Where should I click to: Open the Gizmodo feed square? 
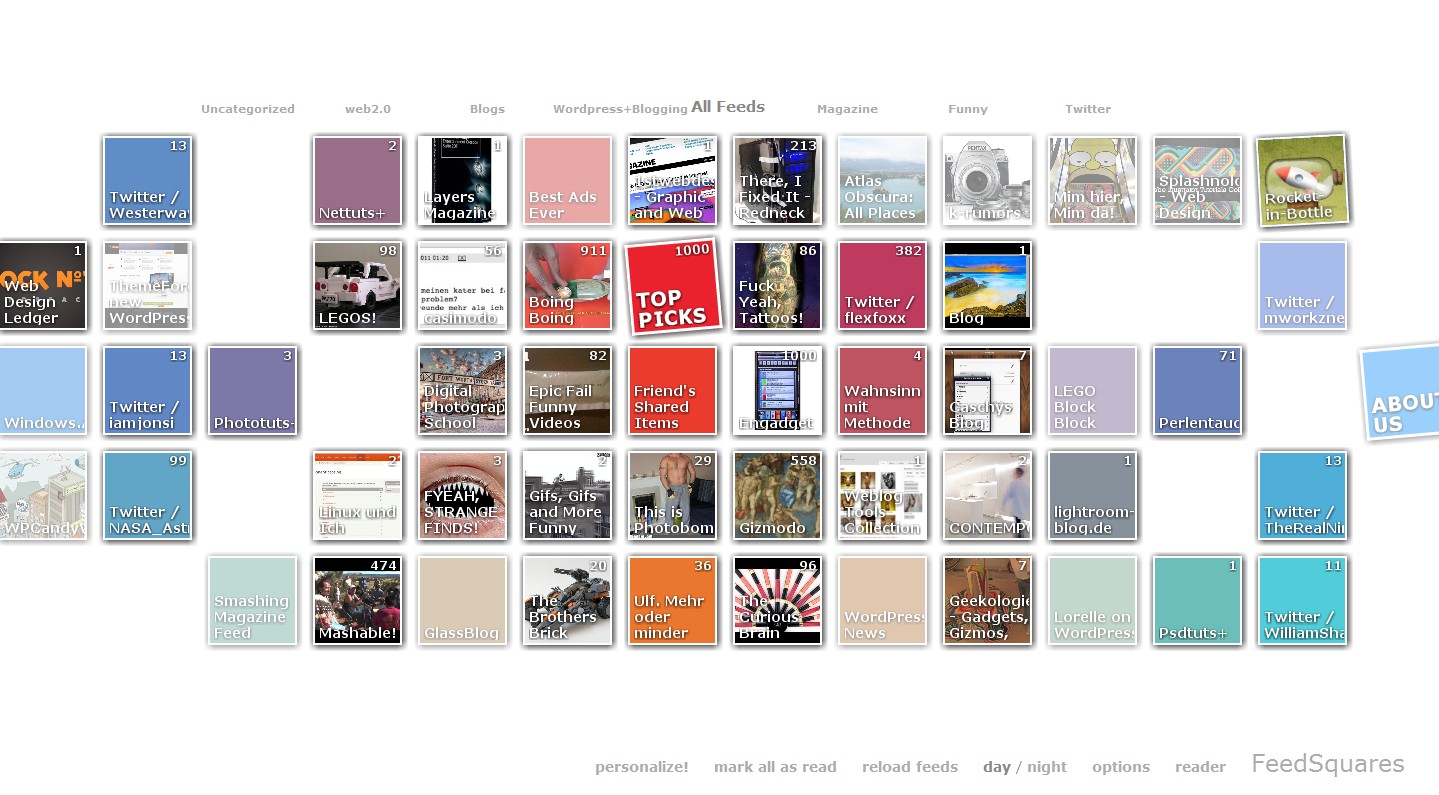pos(777,496)
